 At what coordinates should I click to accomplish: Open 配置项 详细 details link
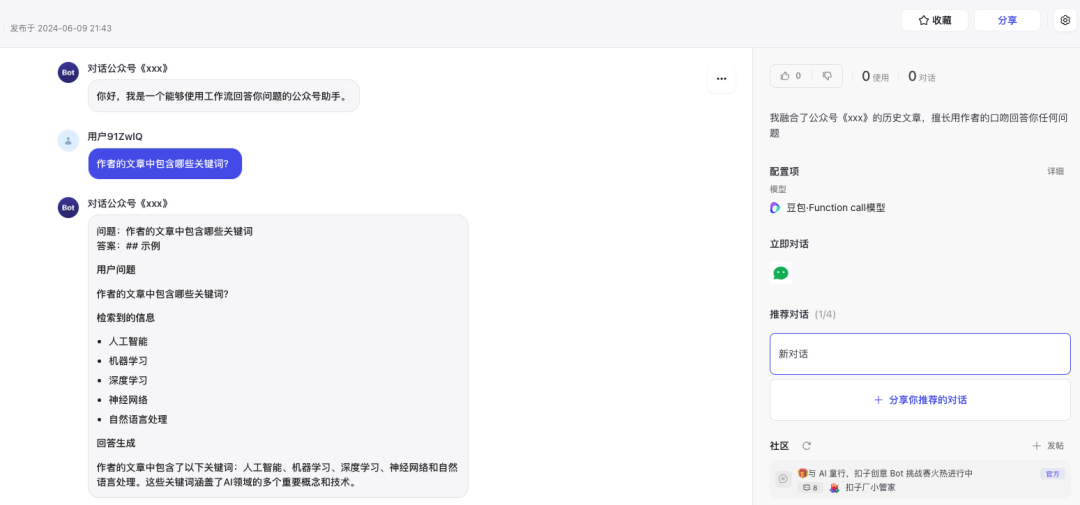(x=1055, y=172)
